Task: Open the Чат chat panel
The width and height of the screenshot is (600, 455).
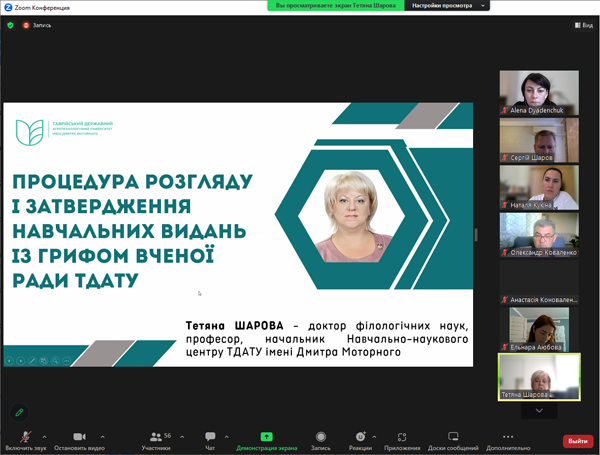Action: pos(210,440)
